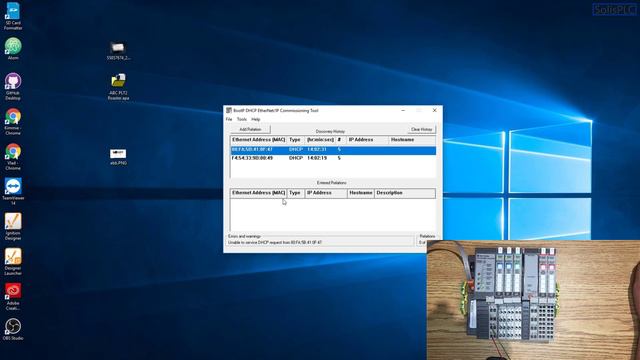Click the (hr:min:sec) column header

pyautogui.click(x=320, y=140)
